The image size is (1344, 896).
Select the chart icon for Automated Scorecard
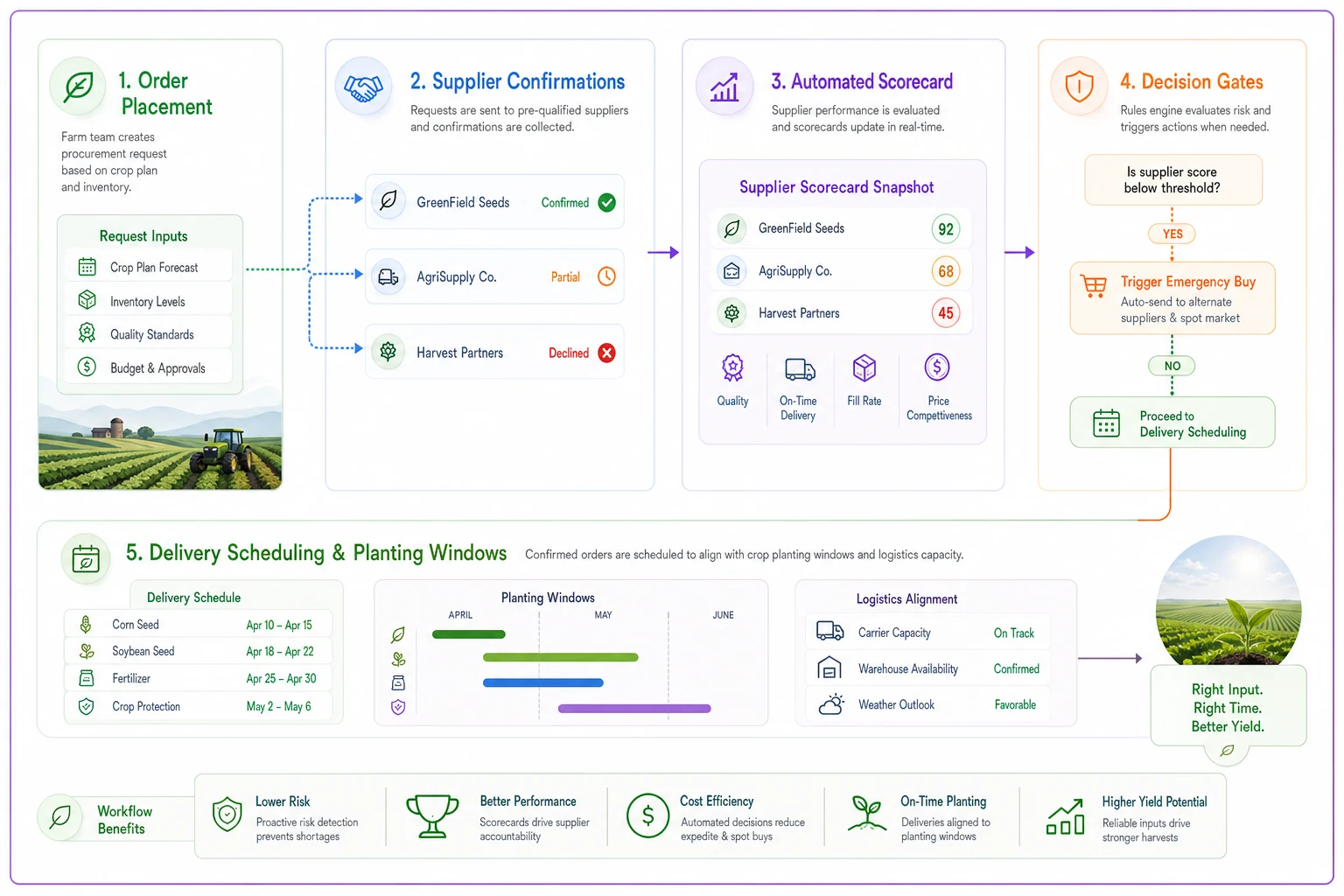click(724, 87)
